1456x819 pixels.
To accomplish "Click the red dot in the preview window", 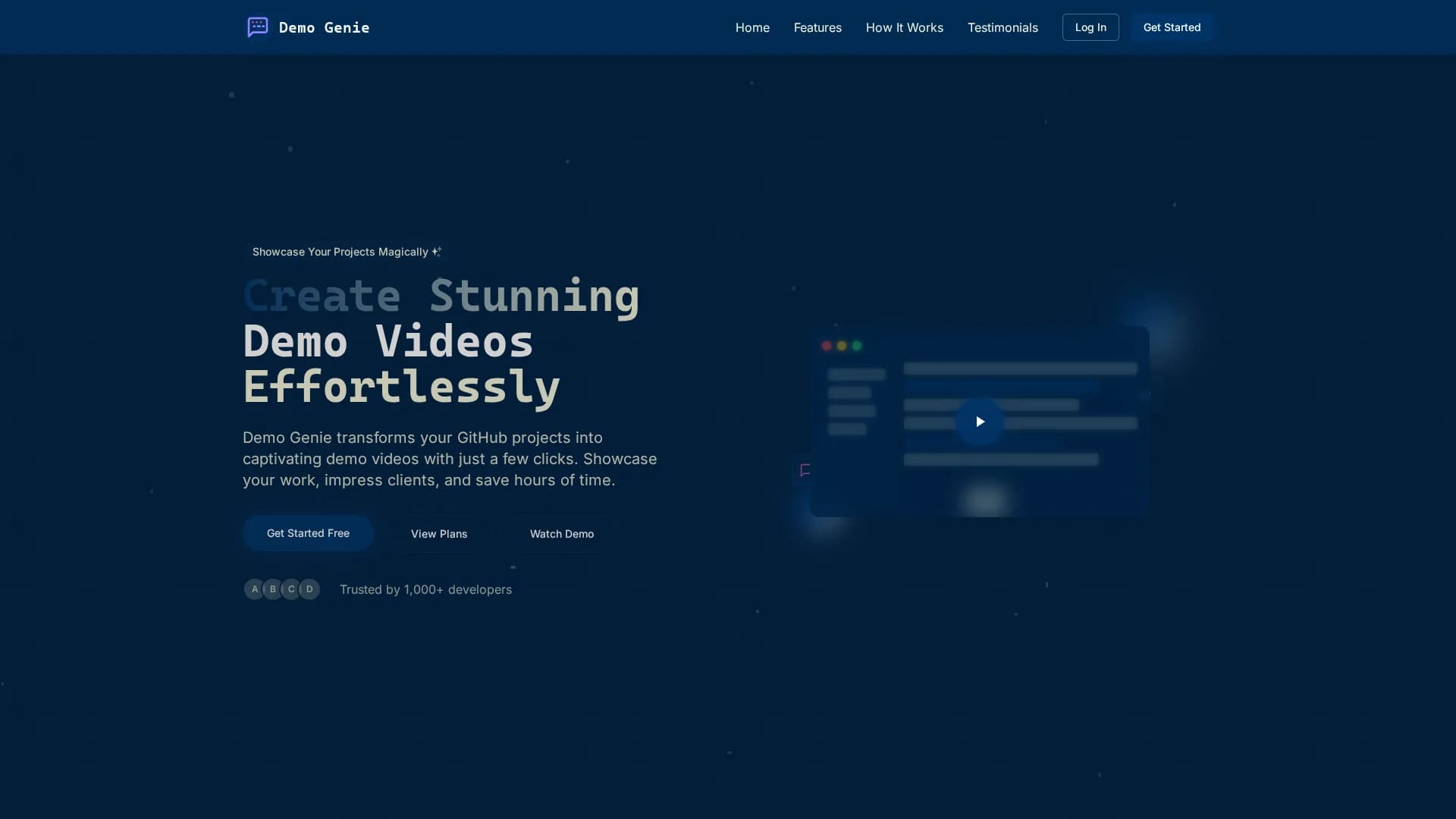I will click(x=827, y=346).
